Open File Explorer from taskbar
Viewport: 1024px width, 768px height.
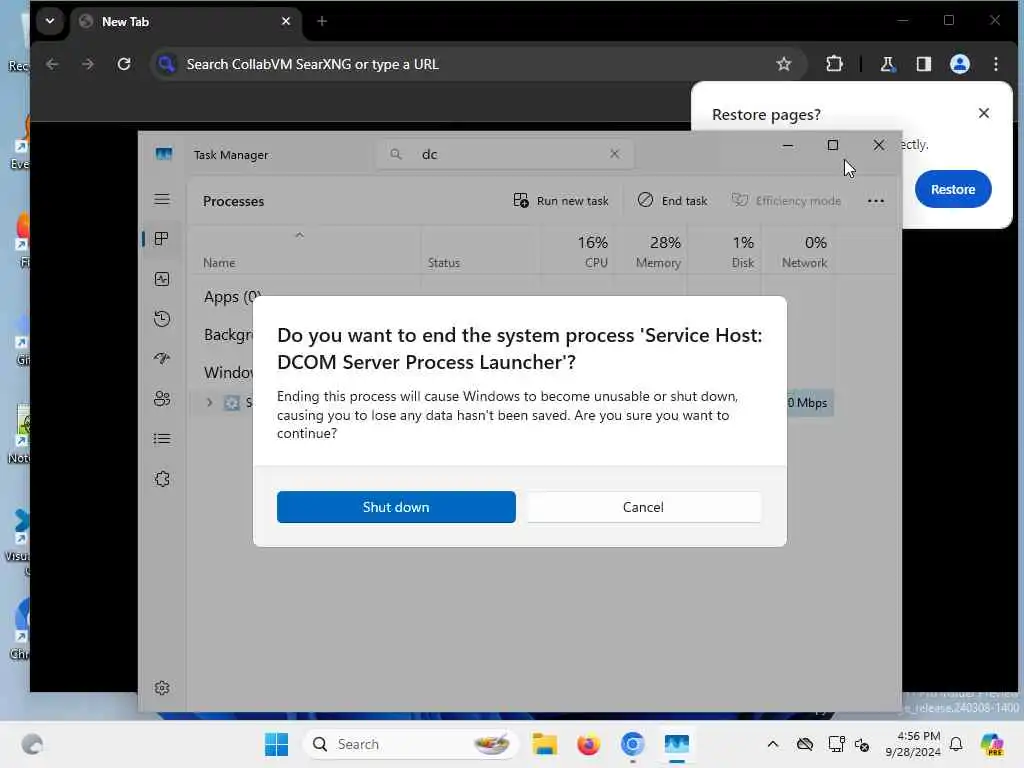pyautogui.click(x=544, y=744)
